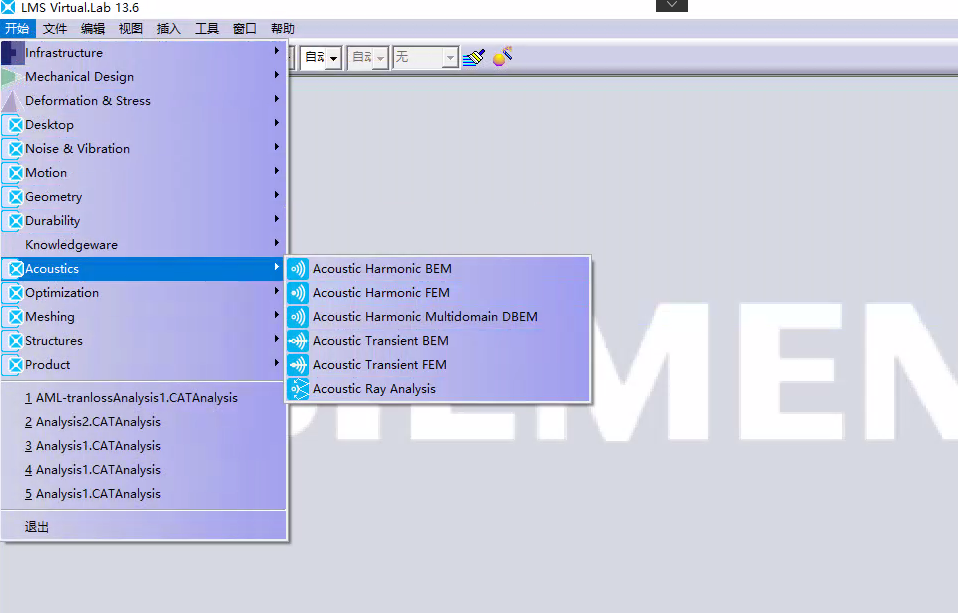The height and width of the screenshot is (613, 958).
Task: Click the LMS Virtual.Lab title bar logo
Action: point(8,7)
